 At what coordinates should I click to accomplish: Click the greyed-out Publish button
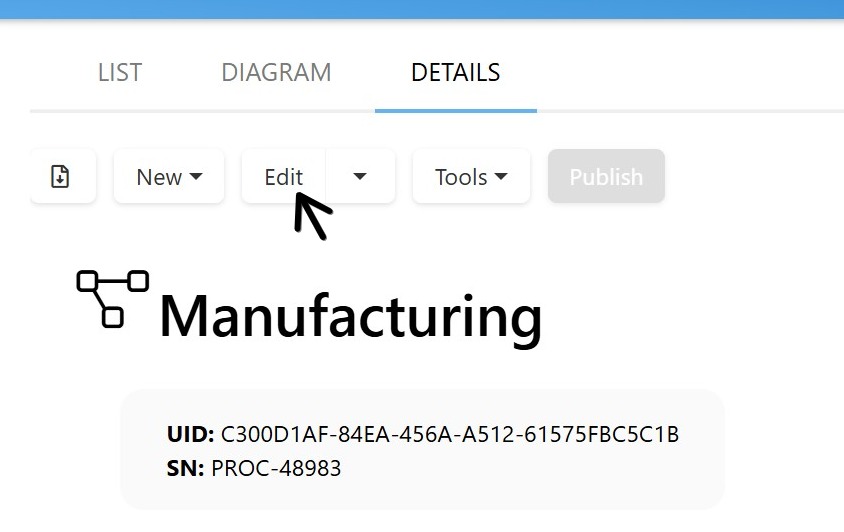606,177
